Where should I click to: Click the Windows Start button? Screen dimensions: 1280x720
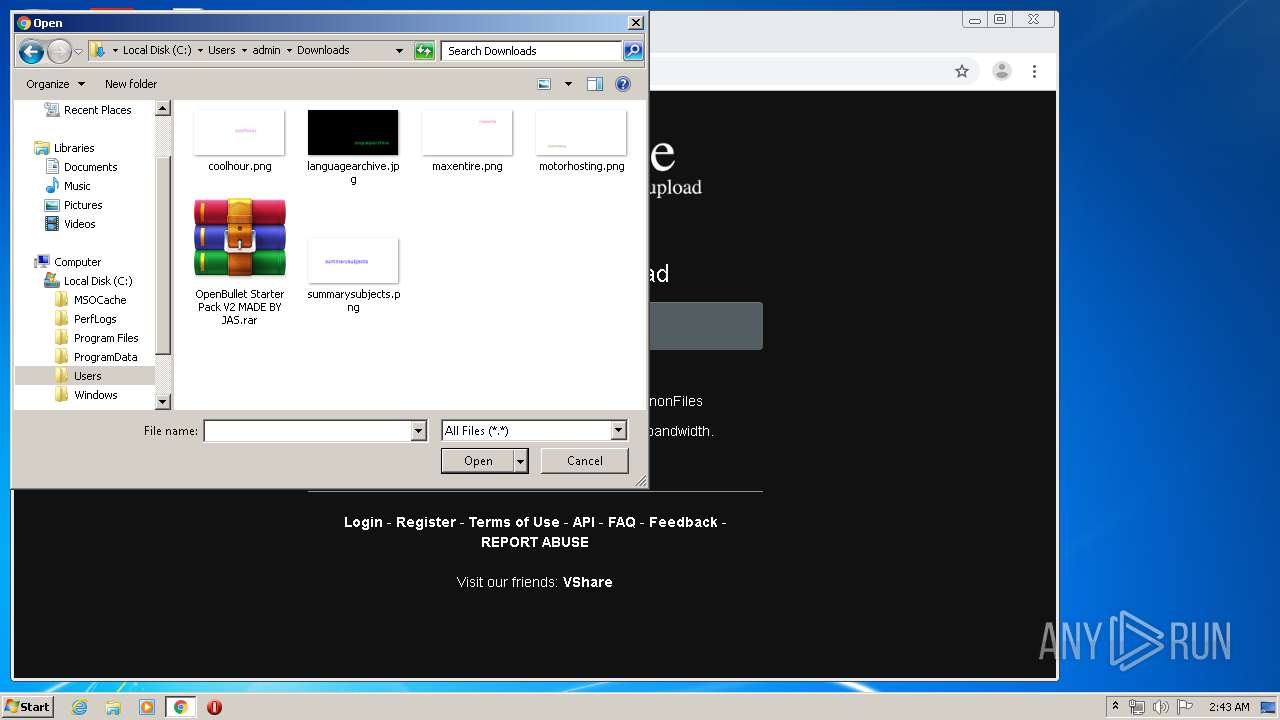tap(27, 707)
